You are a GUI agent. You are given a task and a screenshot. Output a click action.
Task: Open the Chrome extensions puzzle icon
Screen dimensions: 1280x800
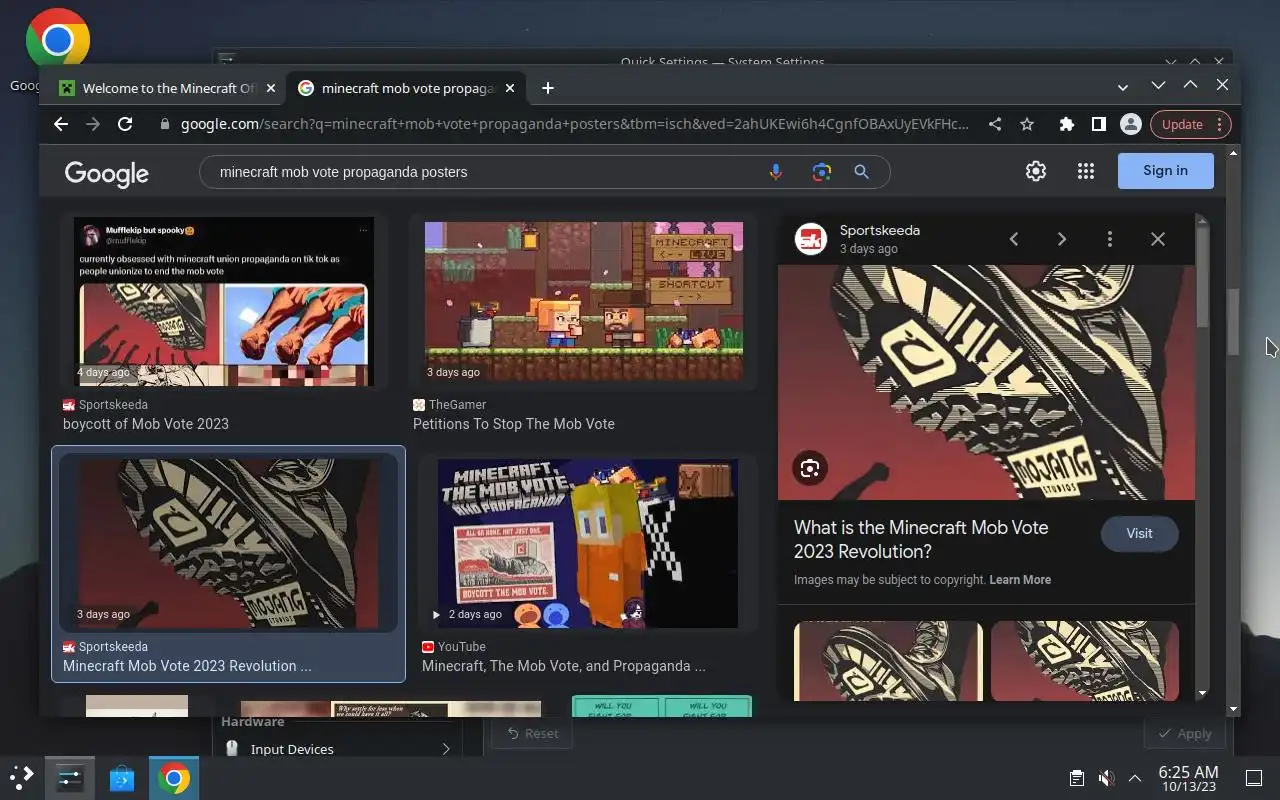click(1067, 124)
